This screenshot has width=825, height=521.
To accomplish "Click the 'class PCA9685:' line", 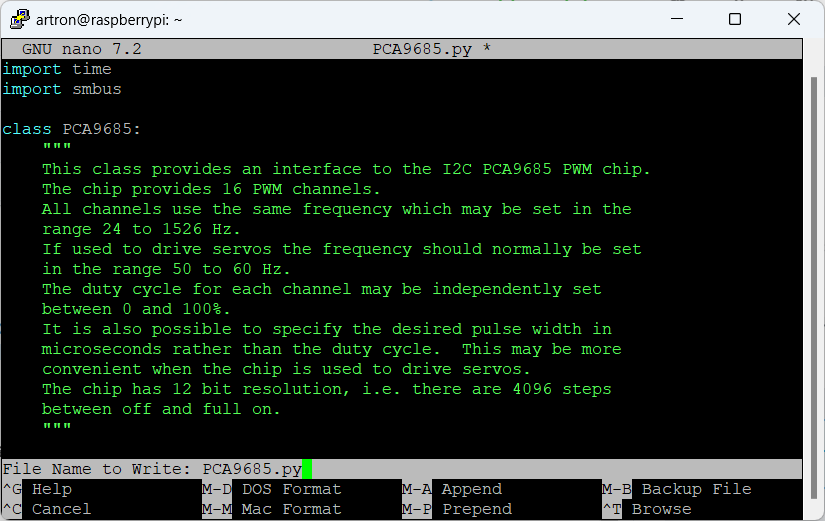I will pyautogui.click(x=72, y=129).
